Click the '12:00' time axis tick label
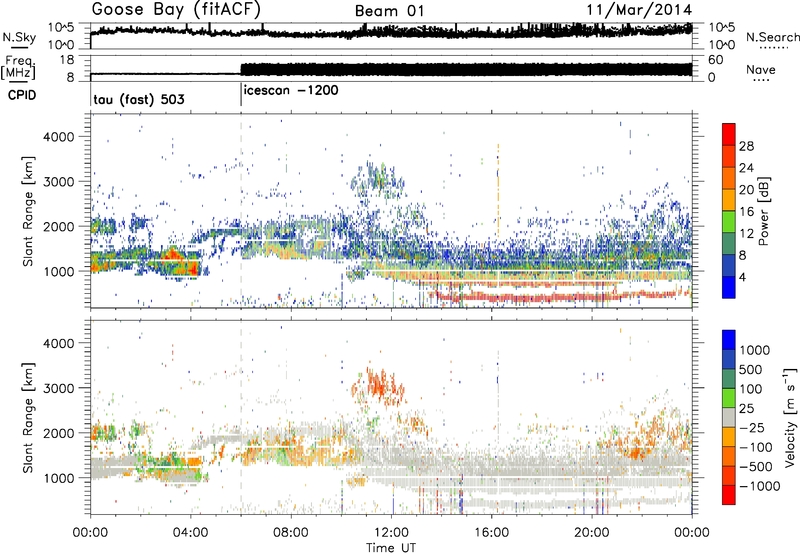Viewport: 800px width, 554px height. pos(391,533)
